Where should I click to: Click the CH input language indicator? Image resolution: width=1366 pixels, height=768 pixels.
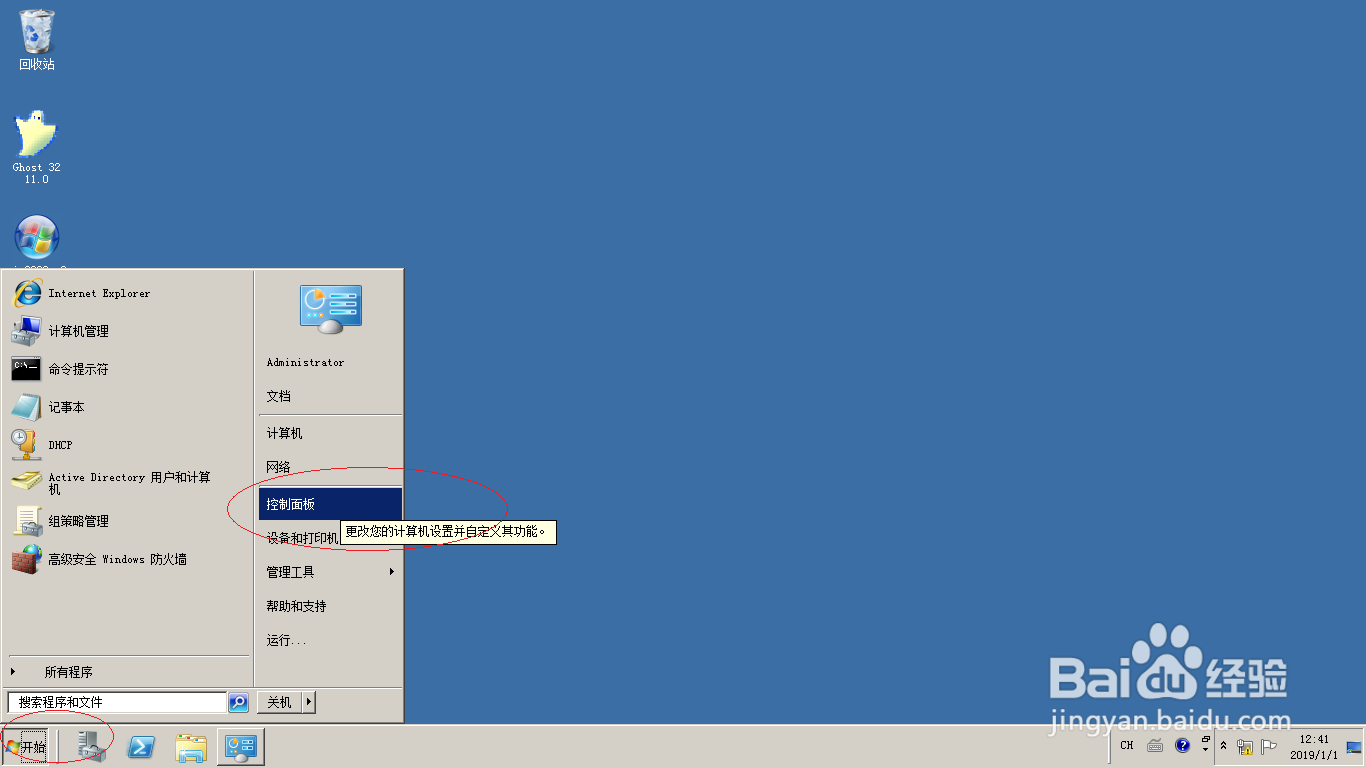point(1127,745)
